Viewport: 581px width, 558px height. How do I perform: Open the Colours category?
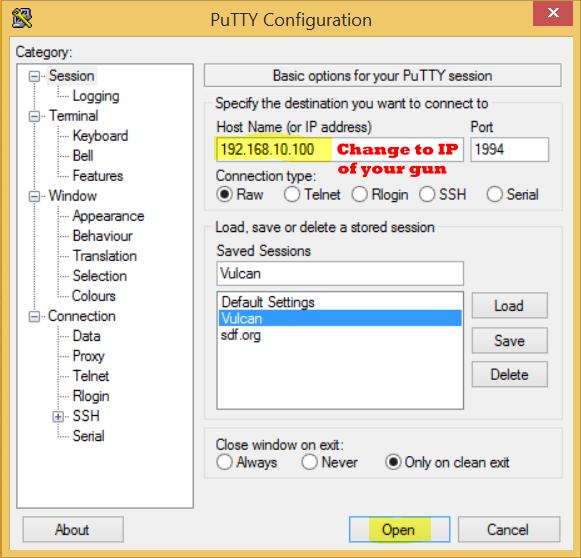(94, 296)
